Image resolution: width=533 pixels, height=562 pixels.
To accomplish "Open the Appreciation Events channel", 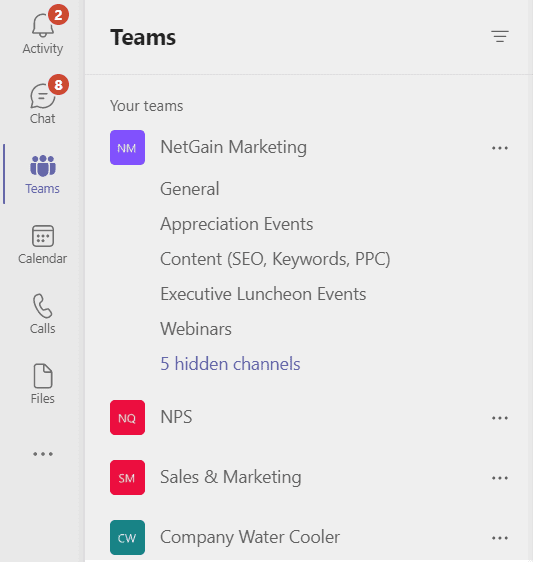I will point(237,224).
